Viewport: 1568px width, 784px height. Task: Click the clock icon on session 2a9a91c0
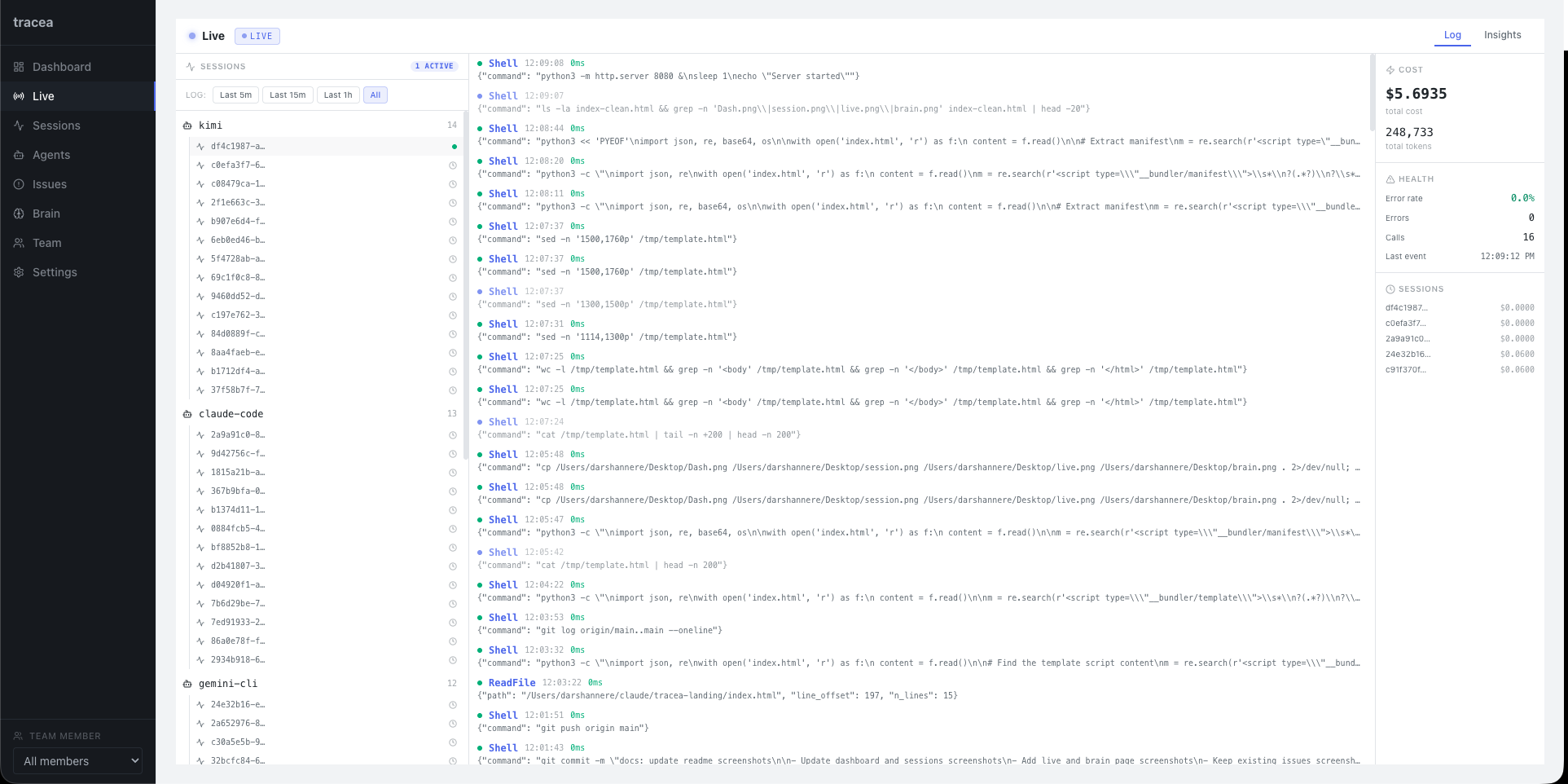[x=453, y=435]
